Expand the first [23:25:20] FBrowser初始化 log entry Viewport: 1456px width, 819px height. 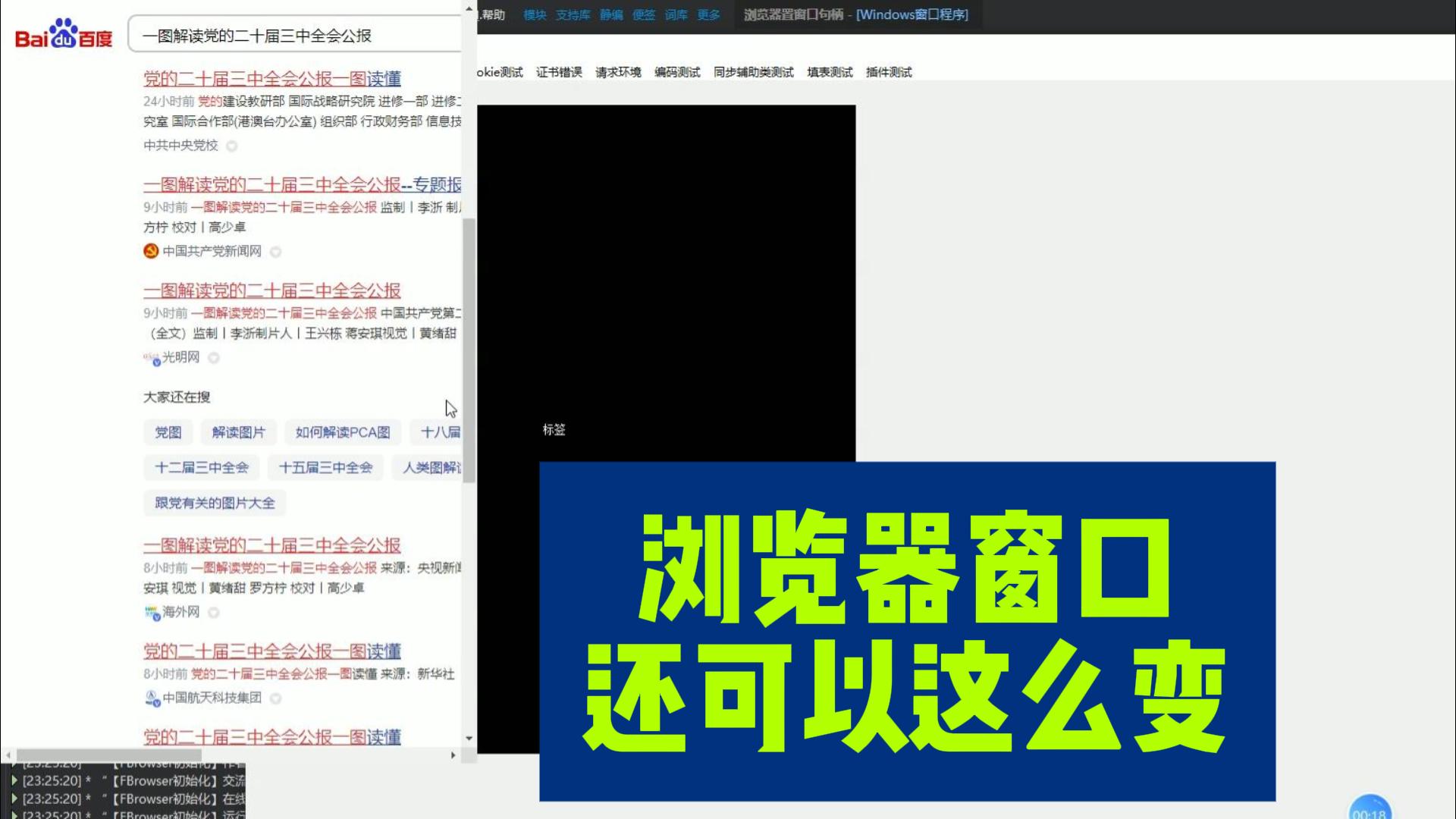(14, 780)
